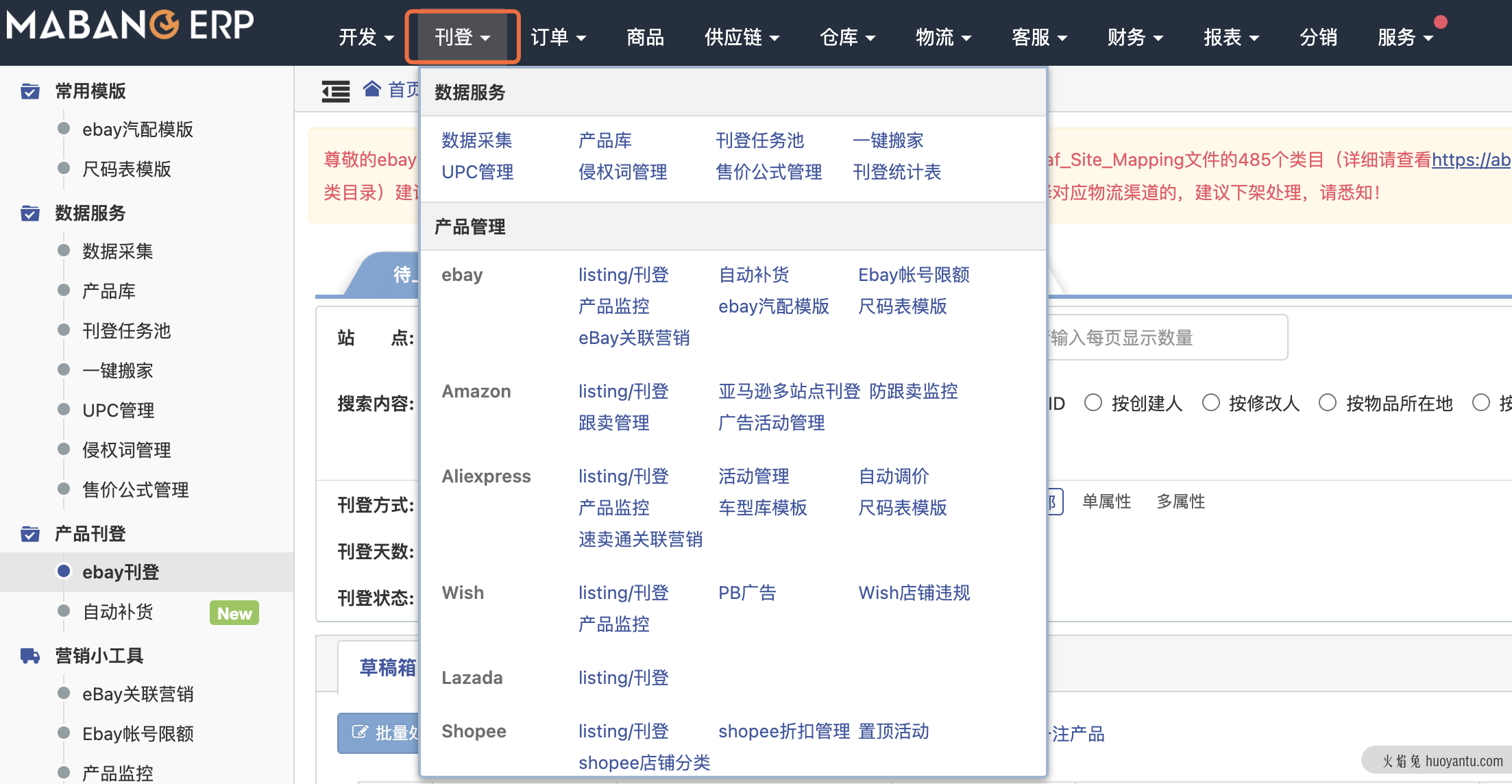Switch to the 草稿箱 tab
The width and height of the screenshot is (1512, 784).
point(388,667)
